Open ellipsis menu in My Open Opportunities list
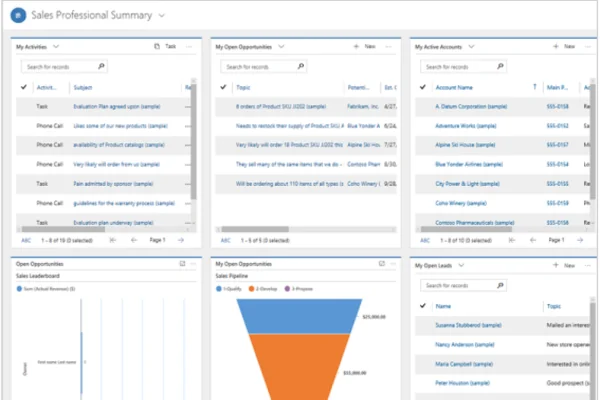Image resolution: width=600 pixels, height=400 pixels. tap(389, 47)
